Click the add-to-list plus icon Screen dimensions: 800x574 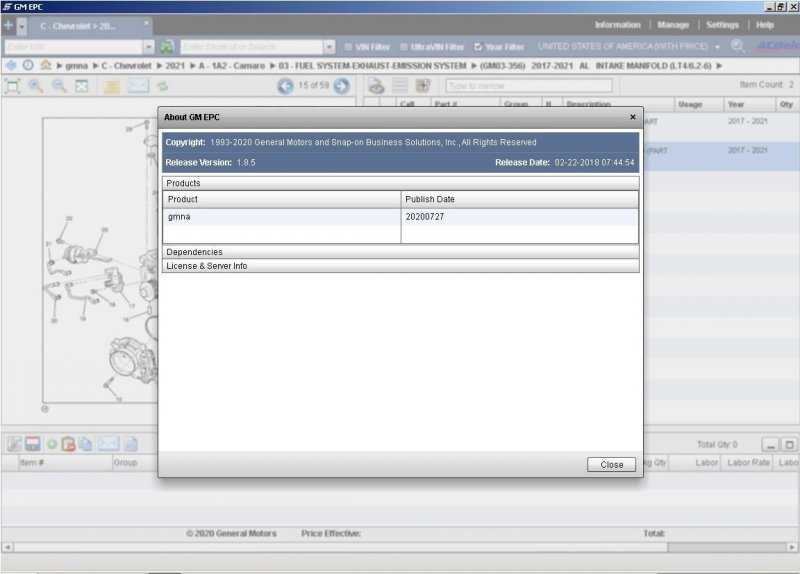pos(423,86)
